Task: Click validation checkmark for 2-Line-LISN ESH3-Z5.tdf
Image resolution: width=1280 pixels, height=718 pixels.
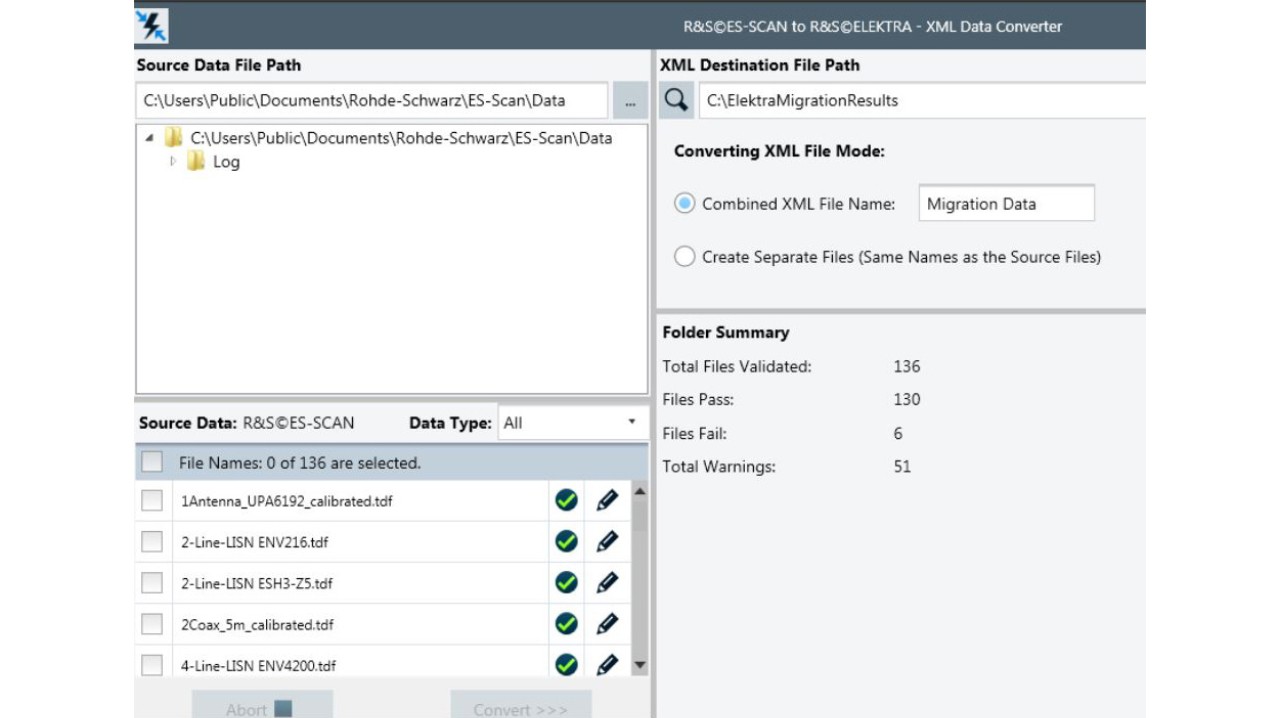Action: (566, 582)
